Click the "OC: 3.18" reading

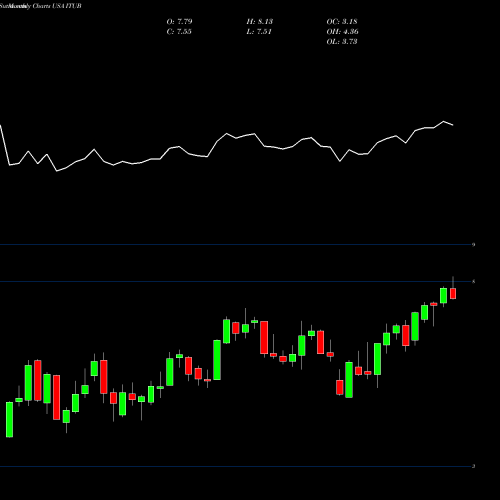342,22
